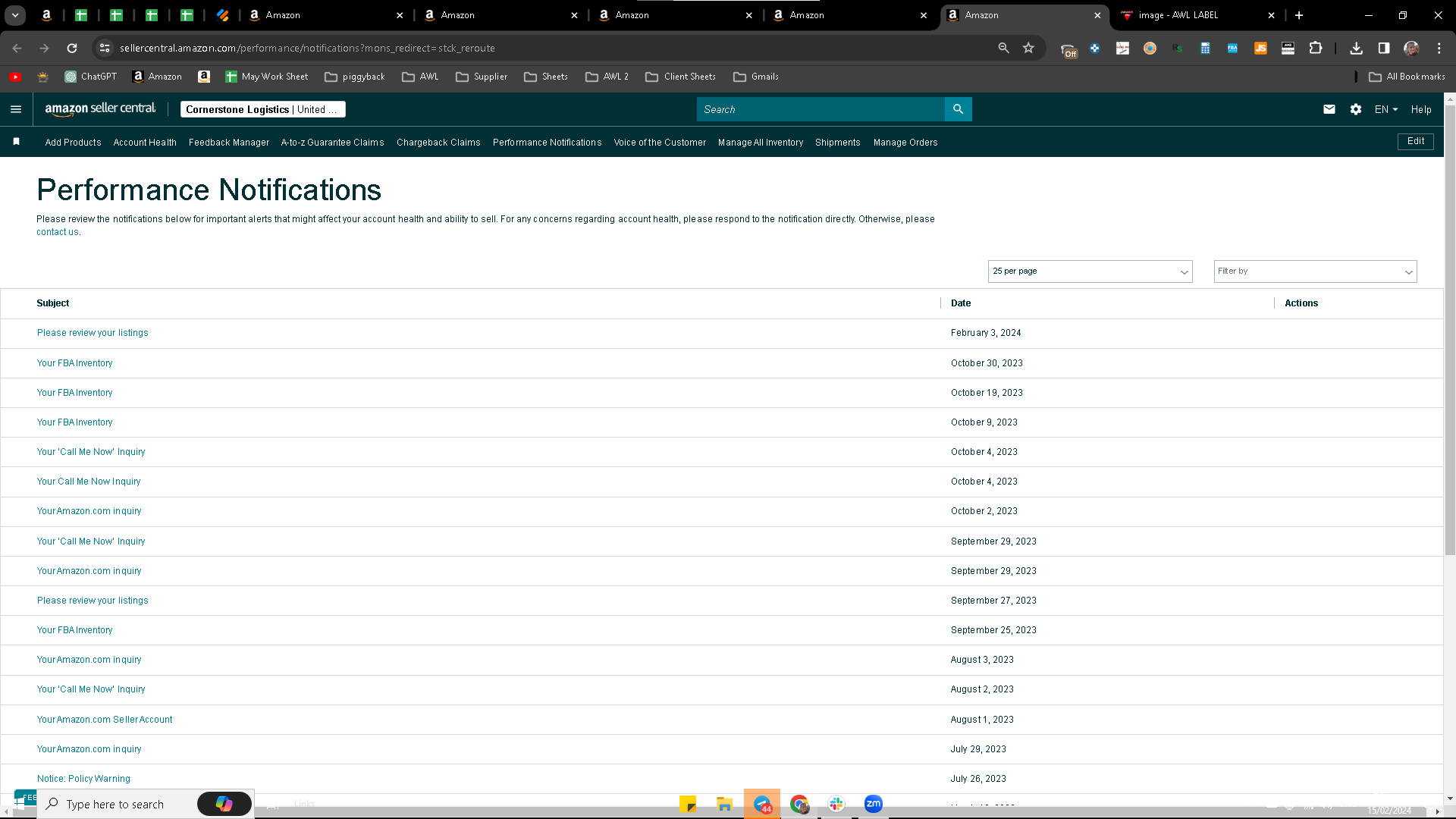Open the May Work Sheet bookmark
Screen dimensions: 1456x819
pyautogui.click(x=267, y=77)
